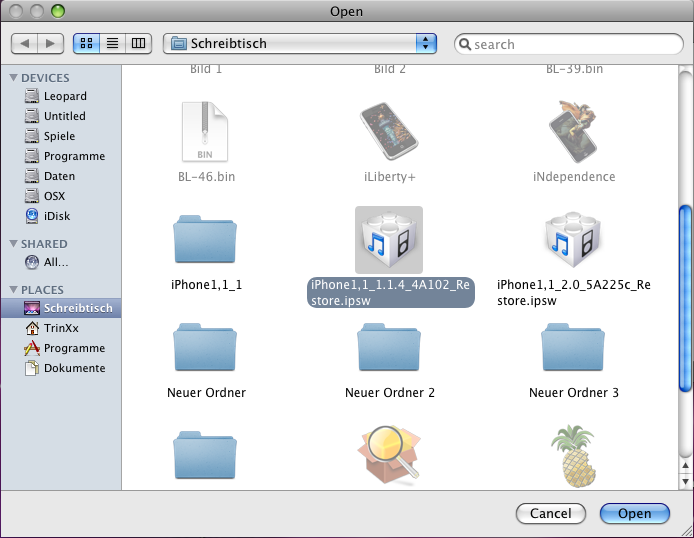Switch to column view mode
This screenshot has height=538, width=694.
tap(138, 44)
